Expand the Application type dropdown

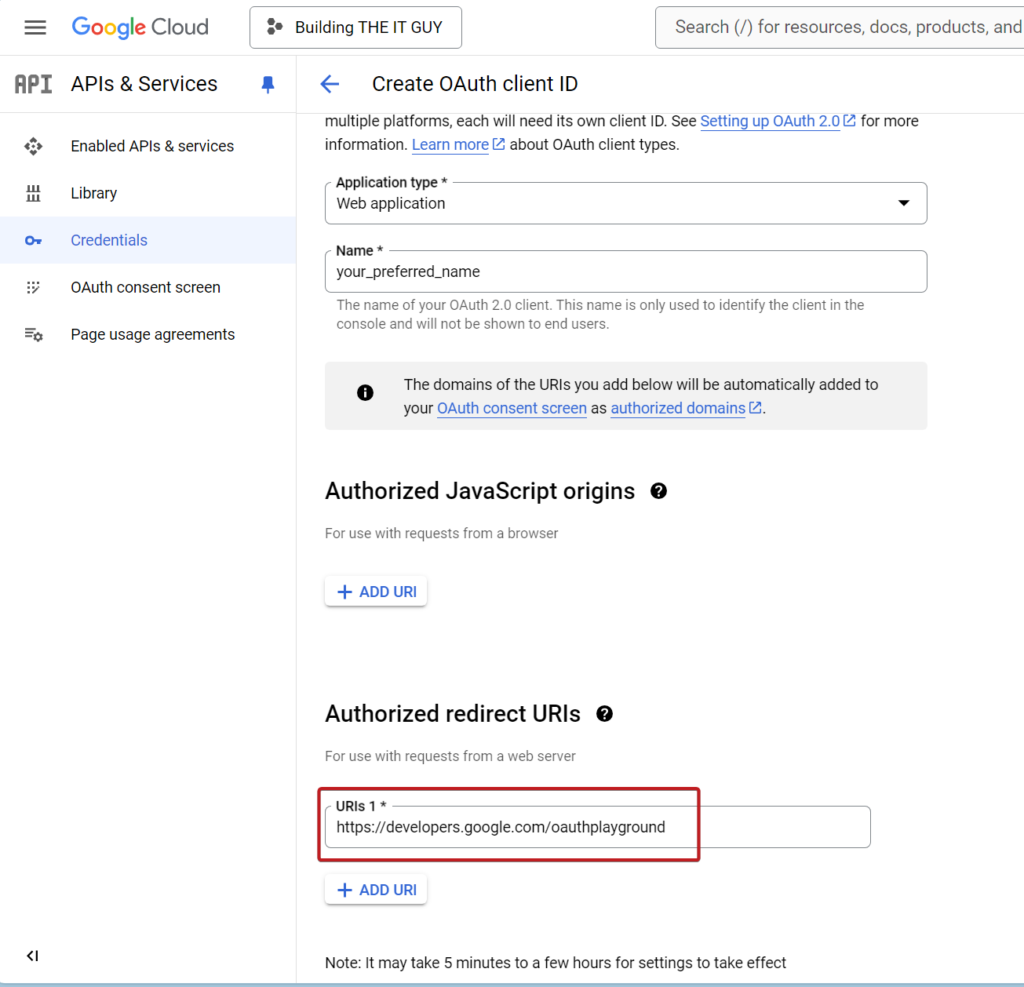click(x=626, y=203)
